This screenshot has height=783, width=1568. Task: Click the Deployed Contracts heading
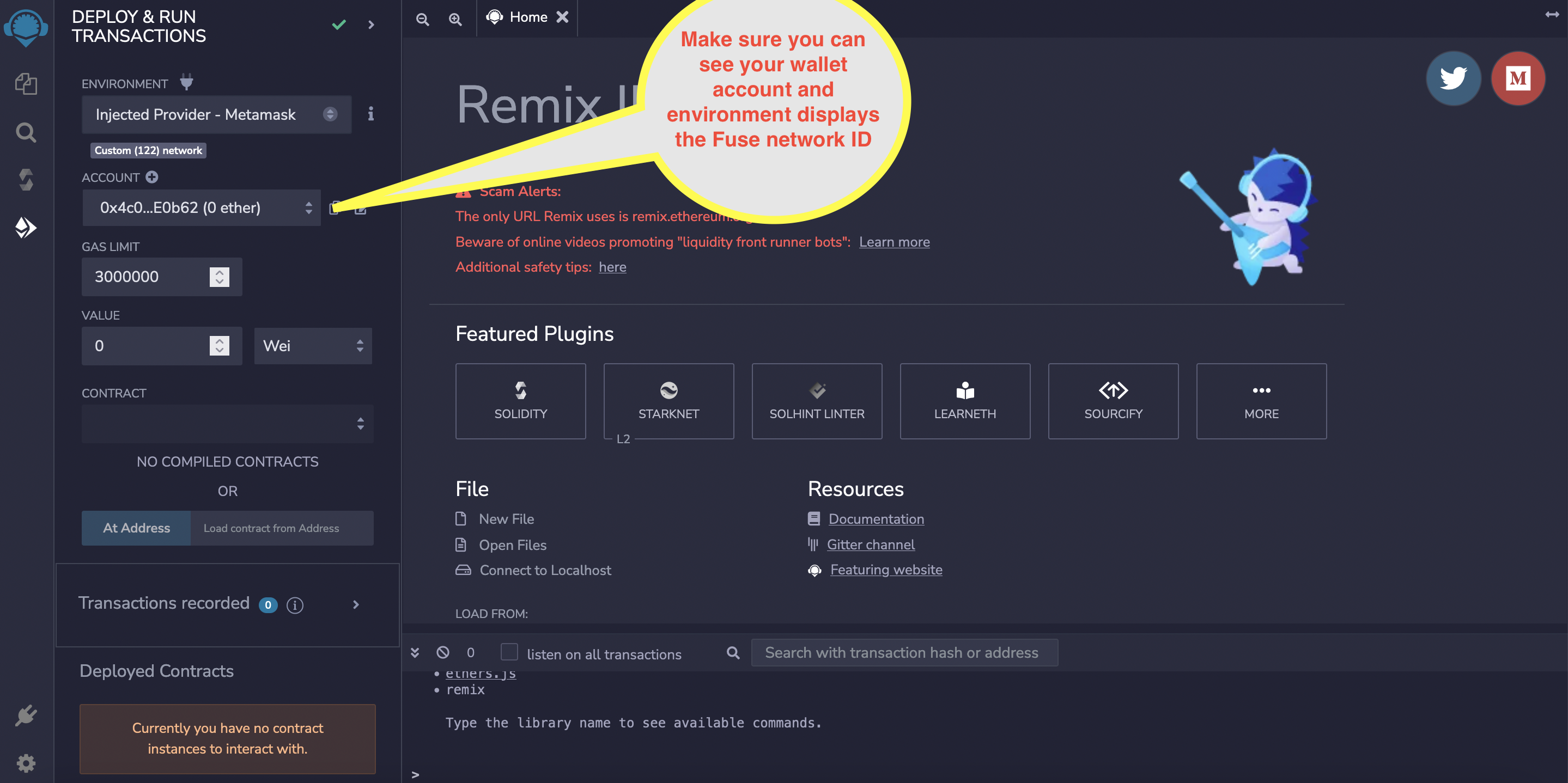(x=156, y=670)
